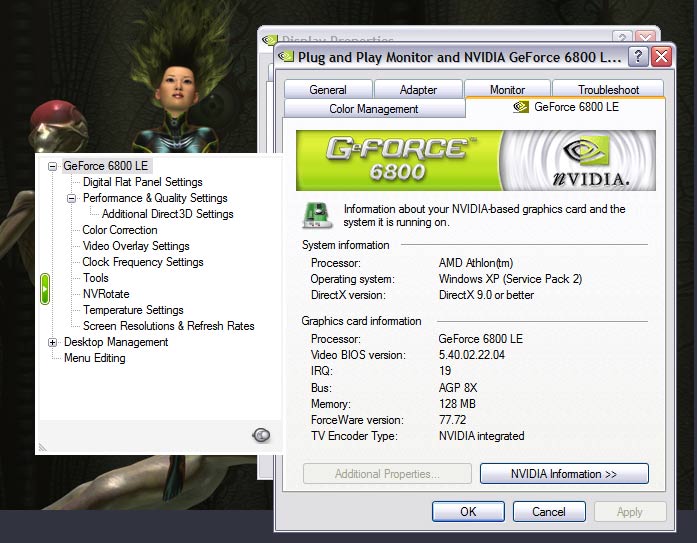Image resolution: width=697 pixels, height=543 pixels.
Task: Expand the Desktop Management node
Action: coord(52,342)
